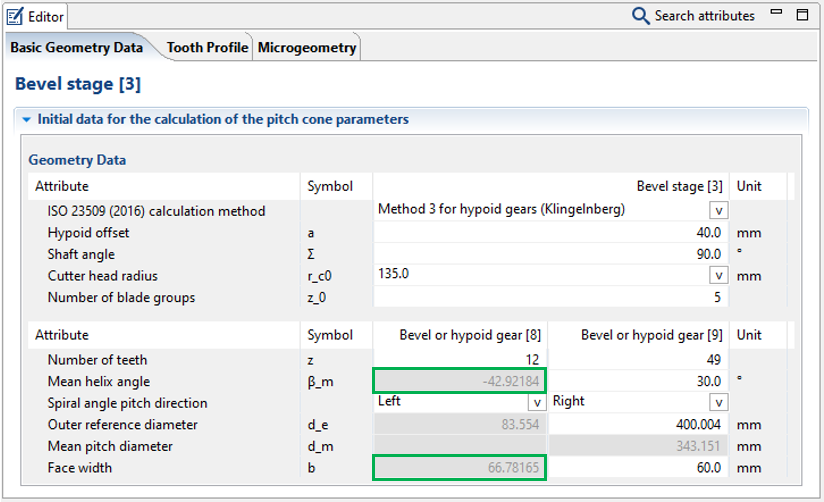This screenshot has width=824, height=502.
Task: Click the Shaft angle value field
Action: (x=550, y=254)
